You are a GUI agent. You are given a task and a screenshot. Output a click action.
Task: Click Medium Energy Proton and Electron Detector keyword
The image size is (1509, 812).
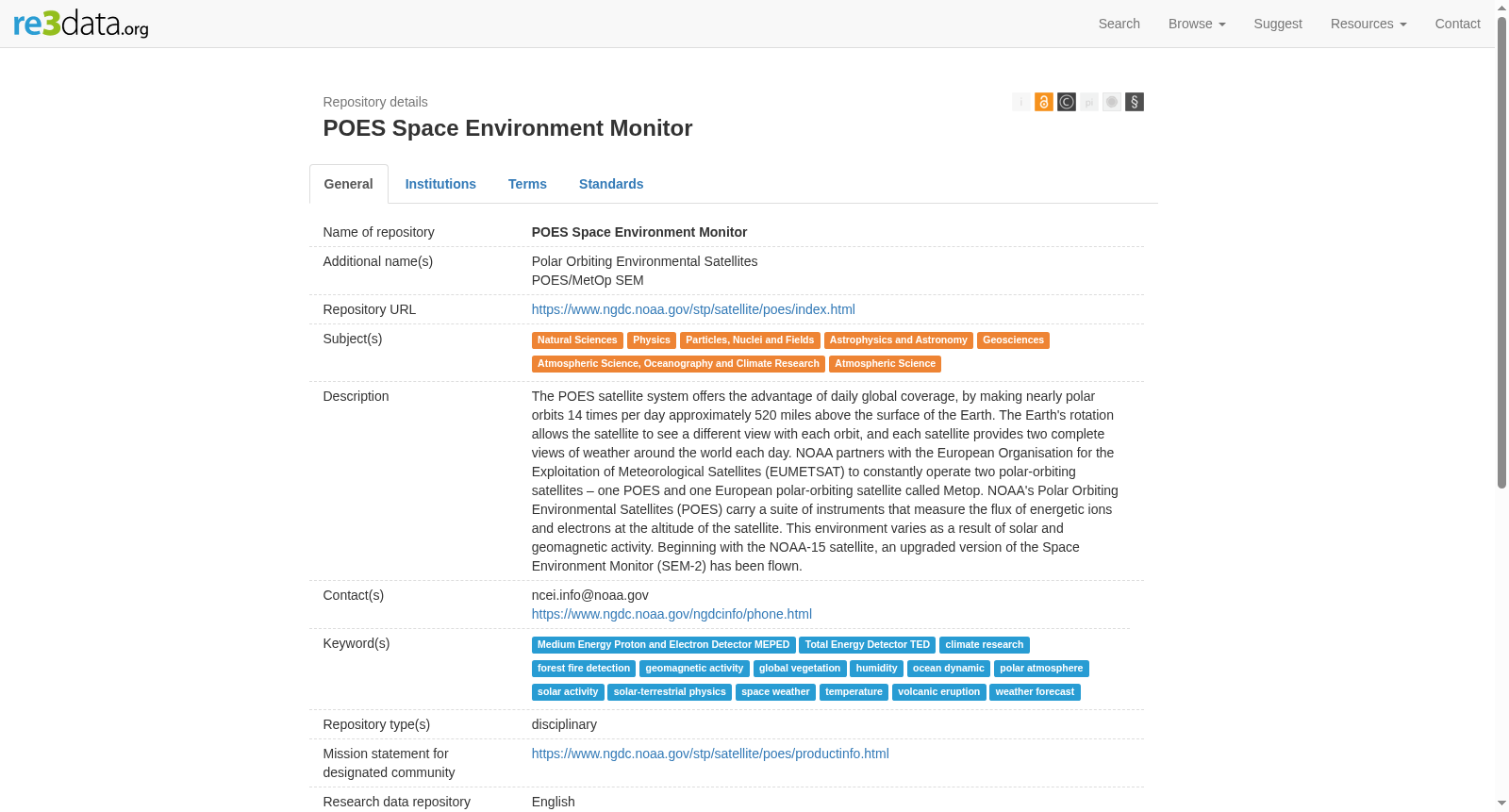pyautogui.click(x=663, y=645)
